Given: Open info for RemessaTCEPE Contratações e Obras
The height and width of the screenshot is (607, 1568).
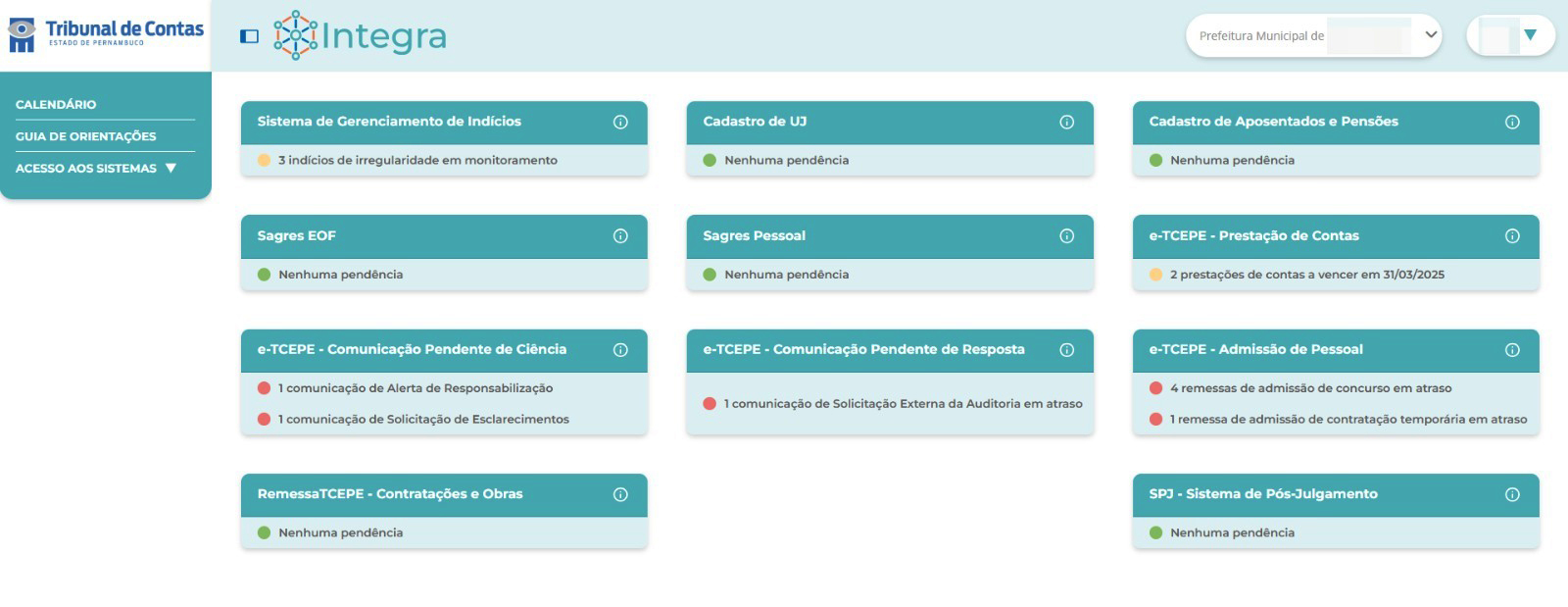Looking at the screenshot, I should pos(620,495).
